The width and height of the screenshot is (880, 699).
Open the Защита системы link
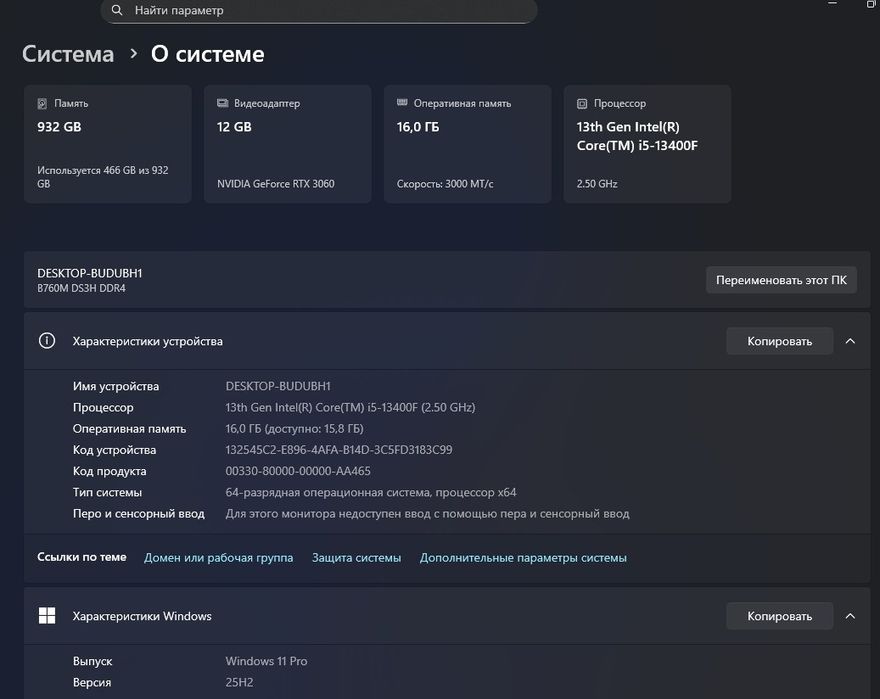356,558
